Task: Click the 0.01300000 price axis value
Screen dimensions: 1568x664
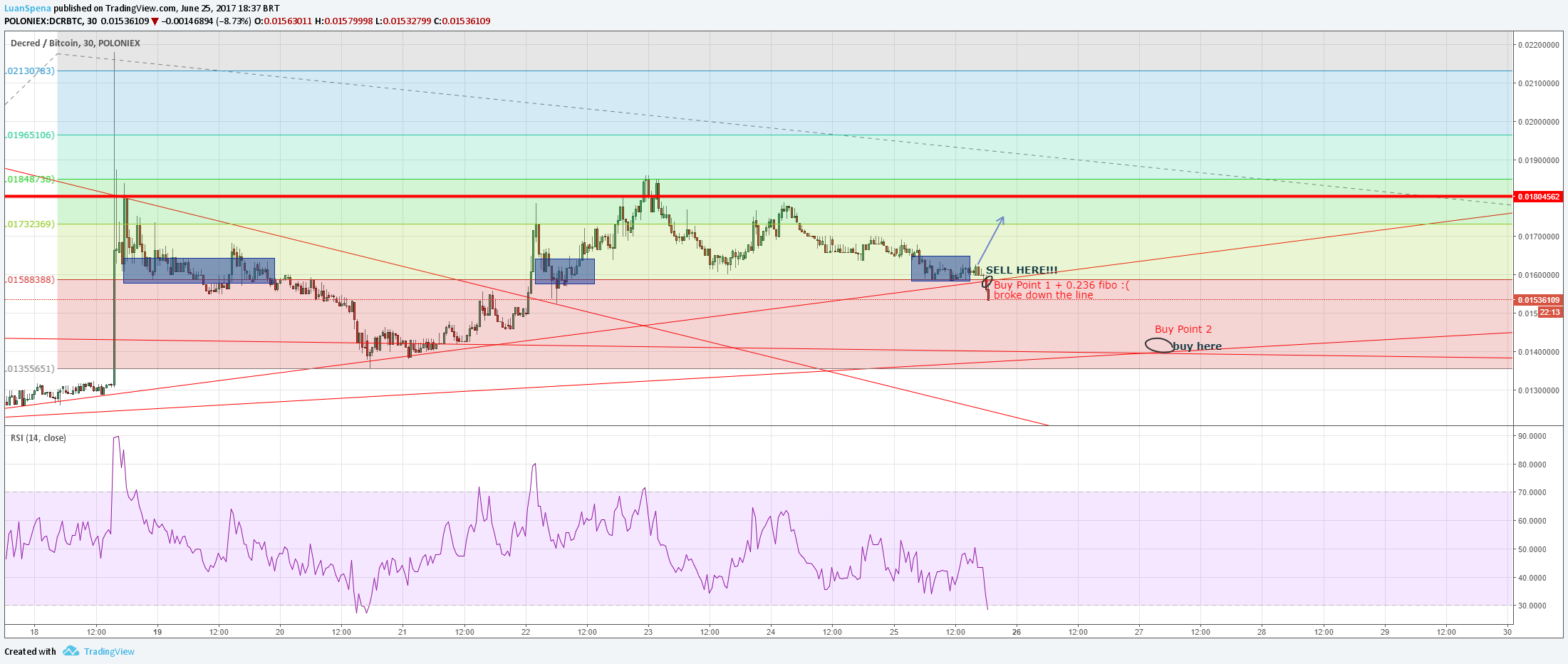Action: pos(1539,390)
